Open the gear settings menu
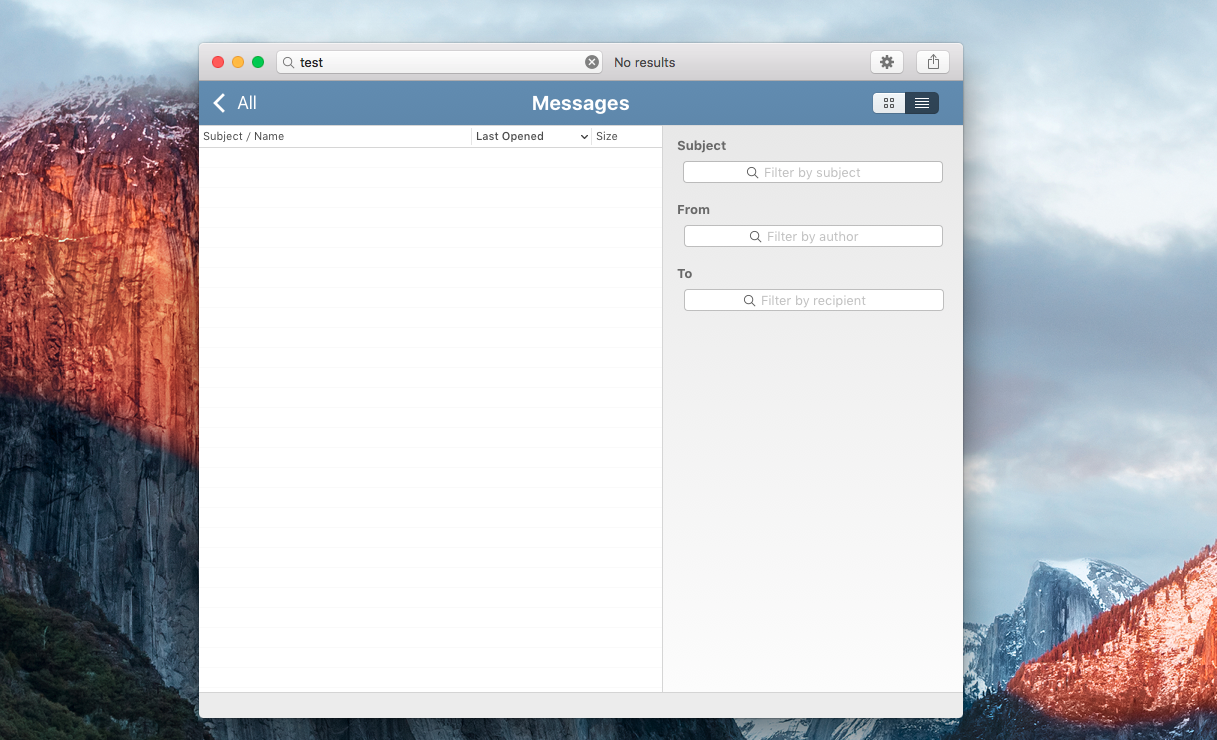The width and height of the screenshot is (1217, 740). (886, 62)
